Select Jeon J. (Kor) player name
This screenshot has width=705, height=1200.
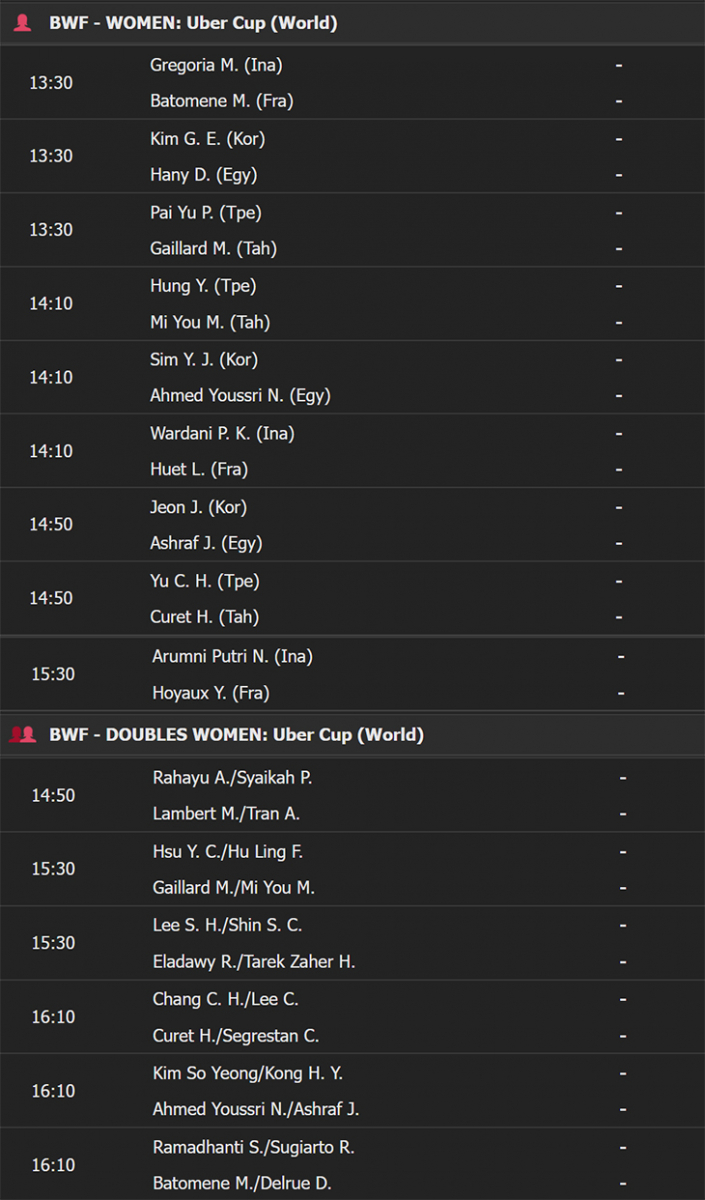pos(199,507)
